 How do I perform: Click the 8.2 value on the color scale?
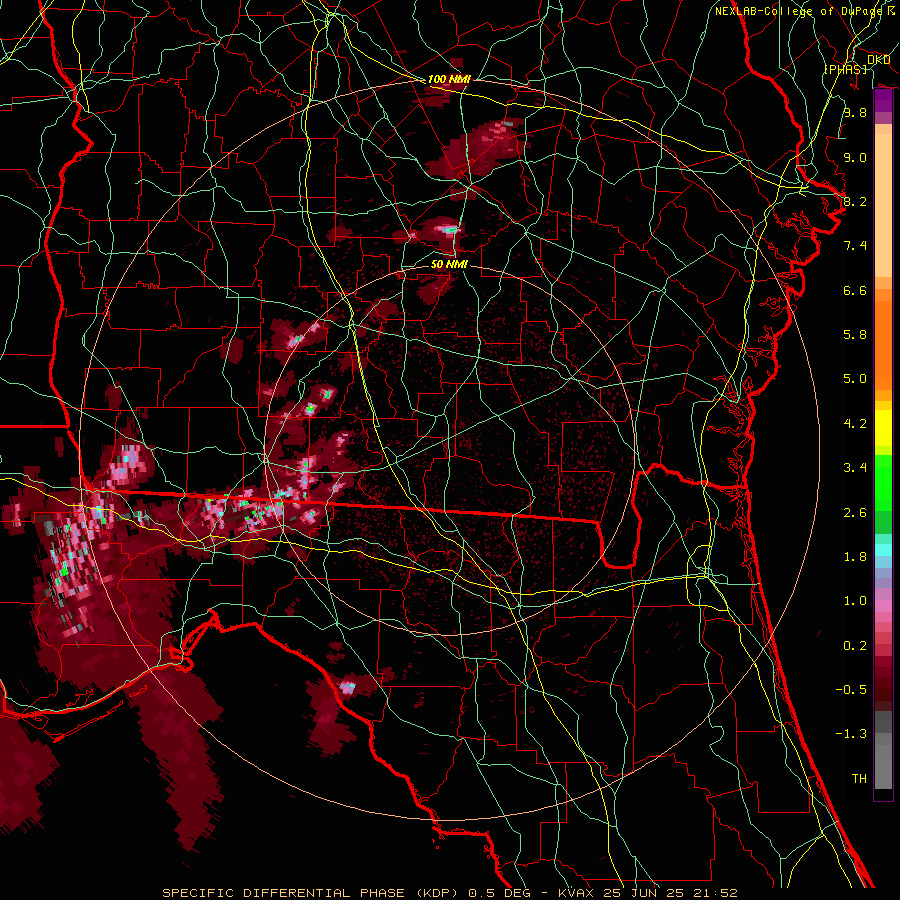(855, 201)
